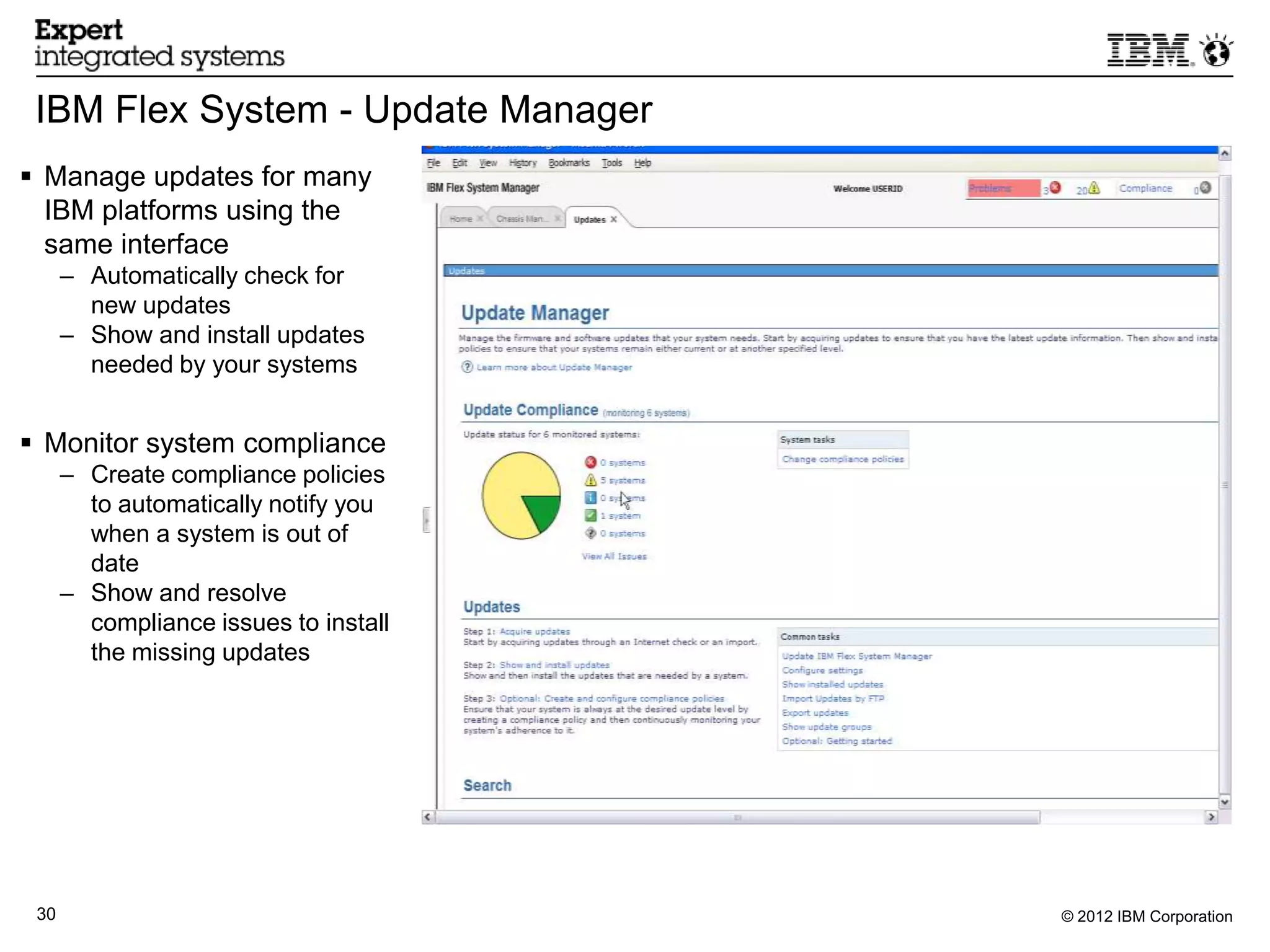
Task: Click the horizontal scrollbar right arrow
Action: (x=1211, y=817)
